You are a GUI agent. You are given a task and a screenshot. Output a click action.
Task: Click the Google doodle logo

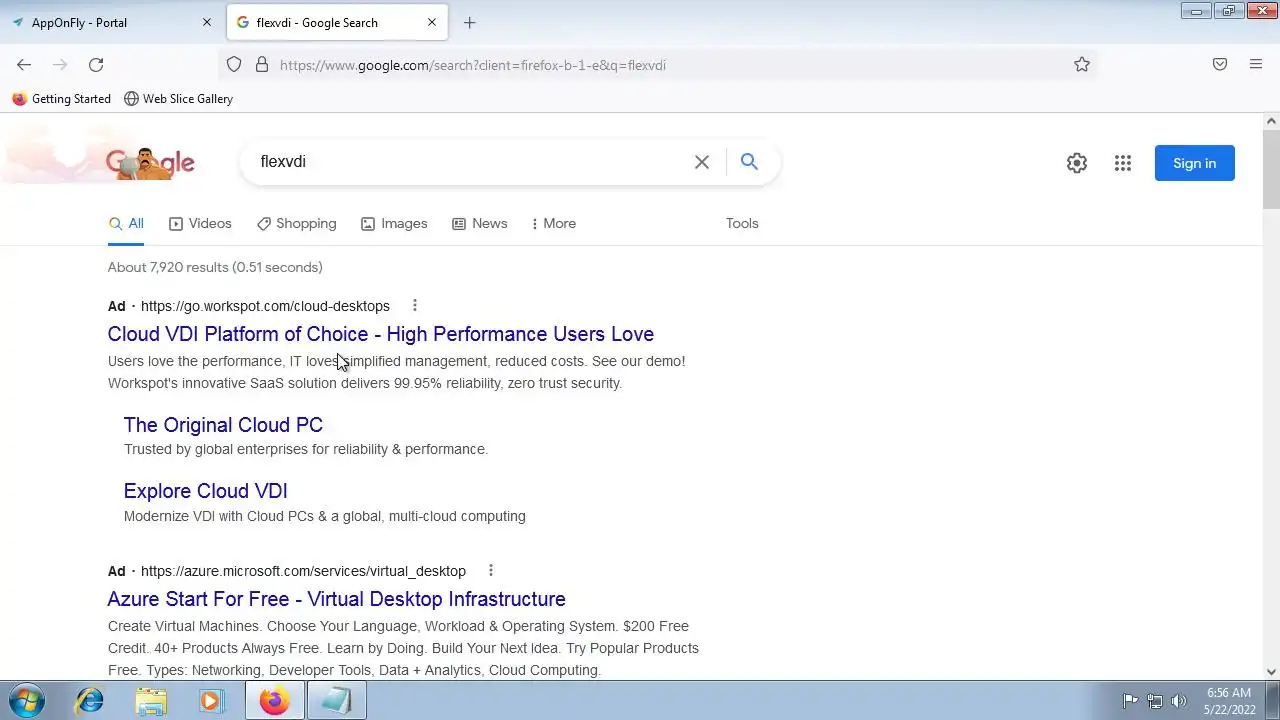coord(150,163)
